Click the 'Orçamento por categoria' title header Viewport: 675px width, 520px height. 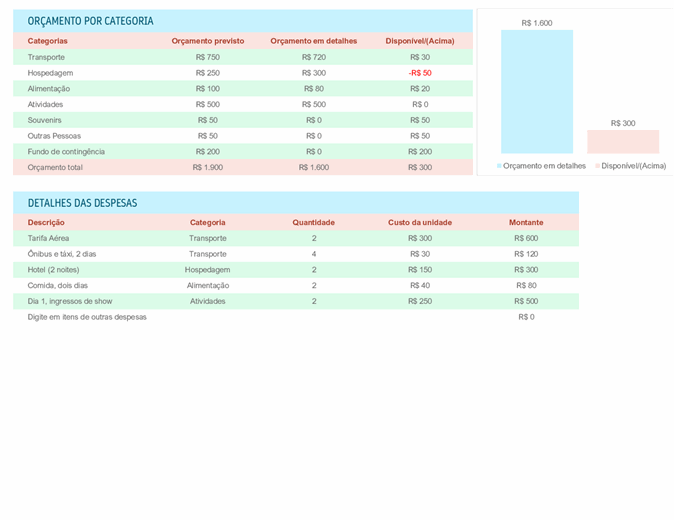pos(91,21)
